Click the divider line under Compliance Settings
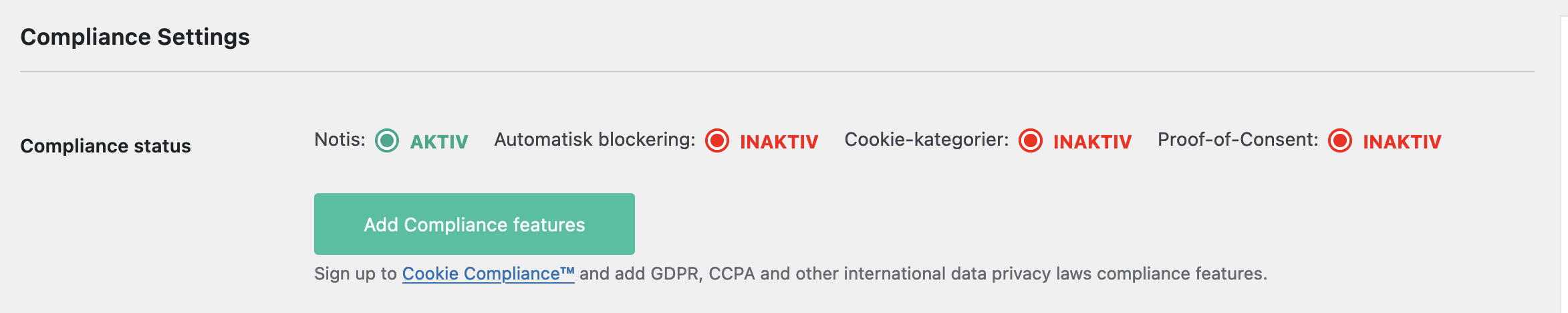The width and height of the screenshot is (1568, 313). (777, 72)
